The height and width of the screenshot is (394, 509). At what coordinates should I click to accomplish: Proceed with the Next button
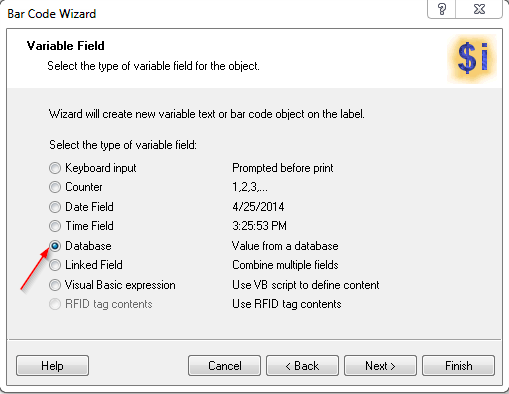click(x=380, y=366)
